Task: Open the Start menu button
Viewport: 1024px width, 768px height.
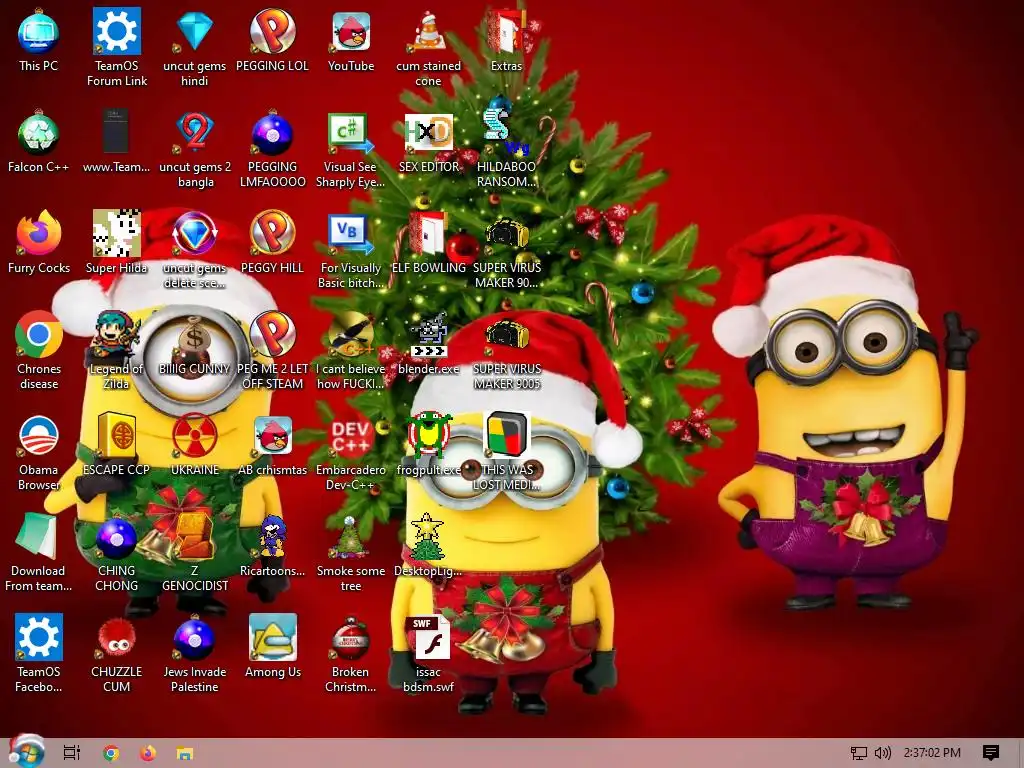Action: 26,753
